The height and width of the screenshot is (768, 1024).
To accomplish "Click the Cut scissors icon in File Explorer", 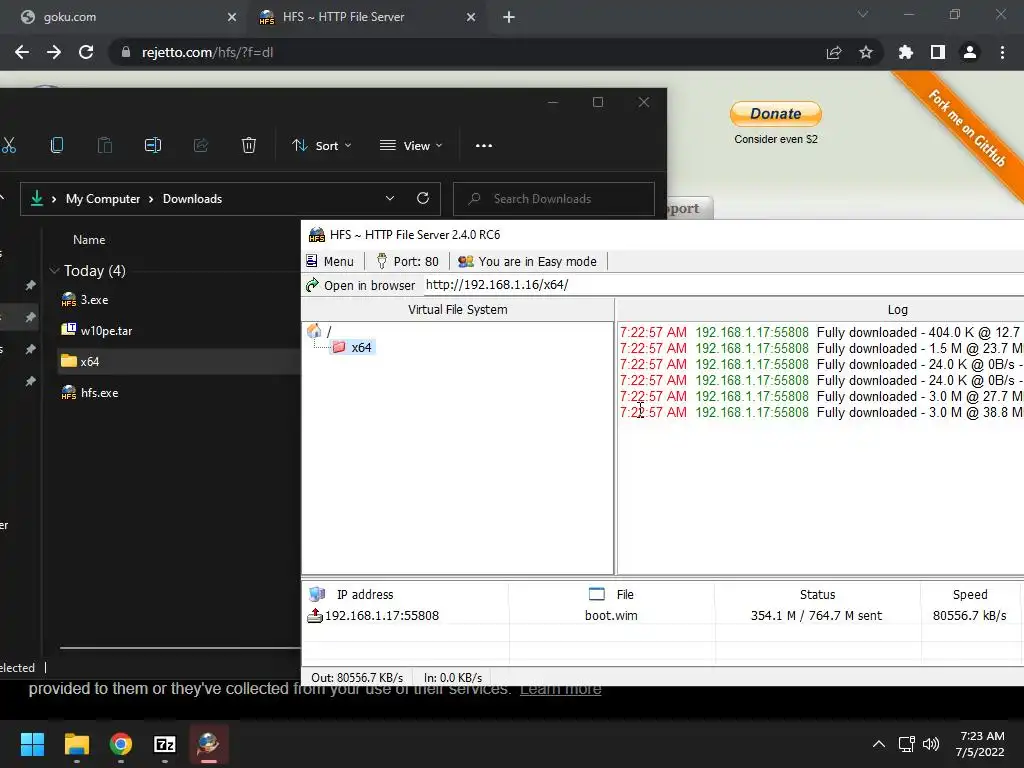I will (8, 145).
